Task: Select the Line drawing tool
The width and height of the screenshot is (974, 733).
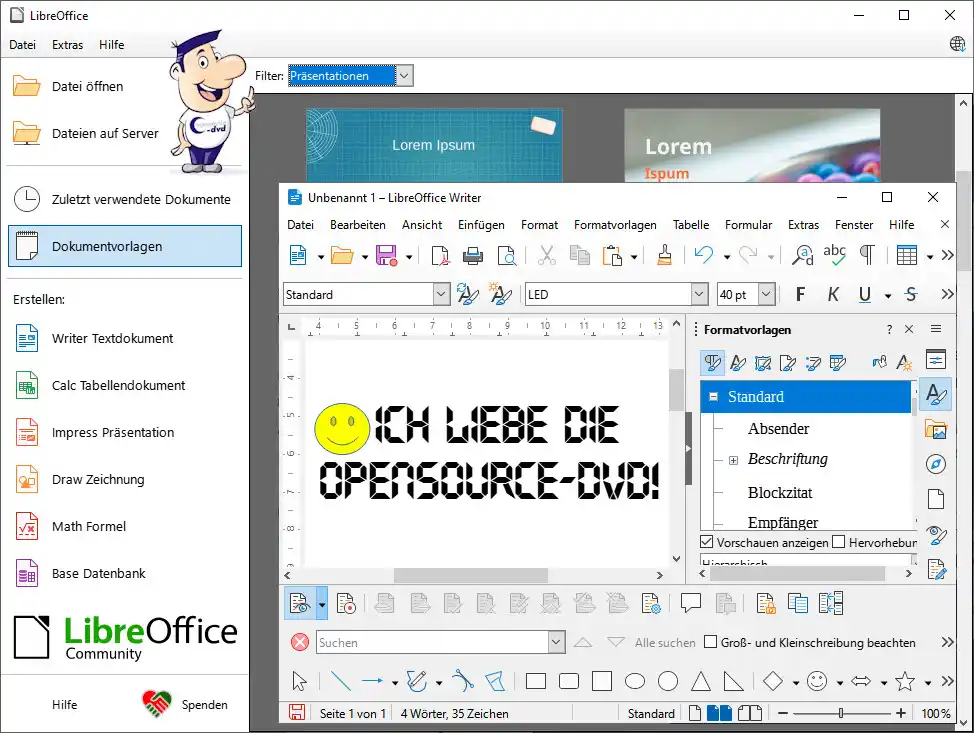Action: [x=340, y=681]
